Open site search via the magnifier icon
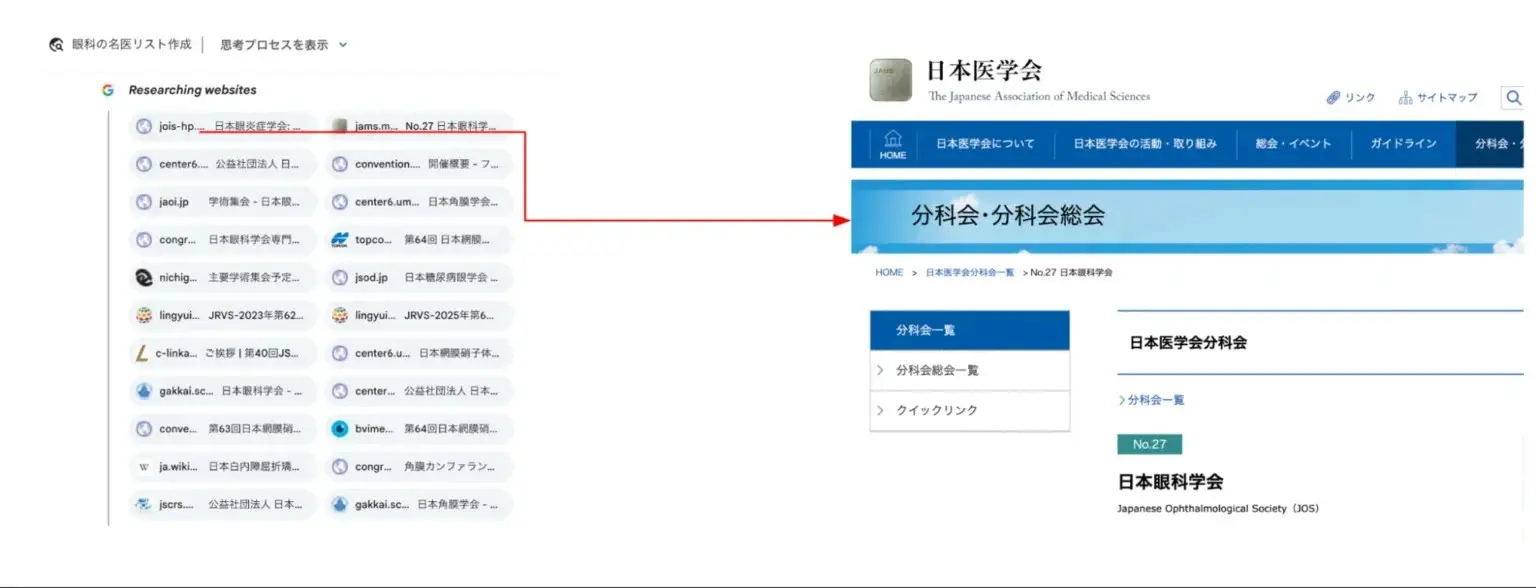 pyautogui.click(x=1513, y=97)
